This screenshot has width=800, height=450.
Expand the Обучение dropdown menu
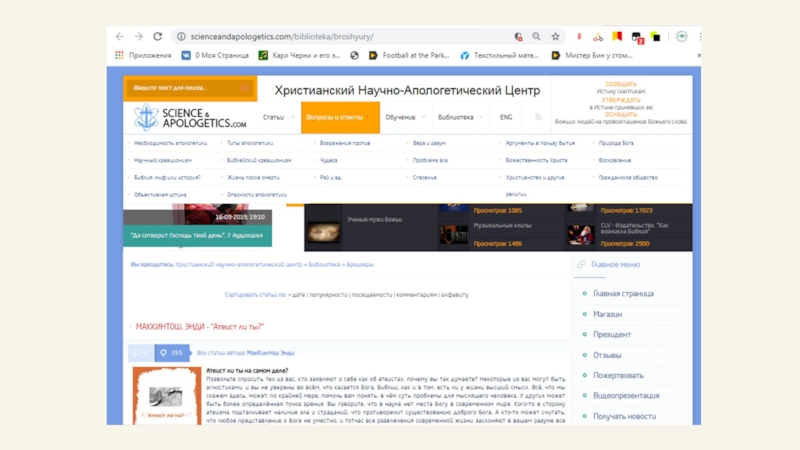[x=402, y=118]
